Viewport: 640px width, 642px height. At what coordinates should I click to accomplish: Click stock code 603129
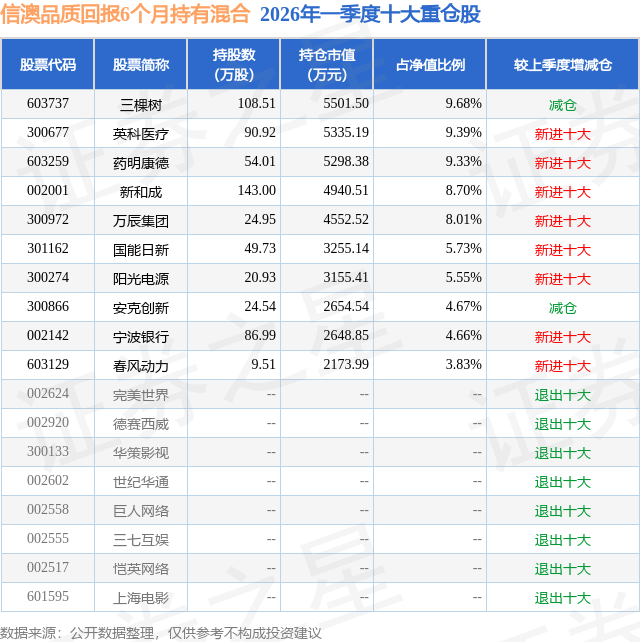pyautogui.click(x=48, y=365)
